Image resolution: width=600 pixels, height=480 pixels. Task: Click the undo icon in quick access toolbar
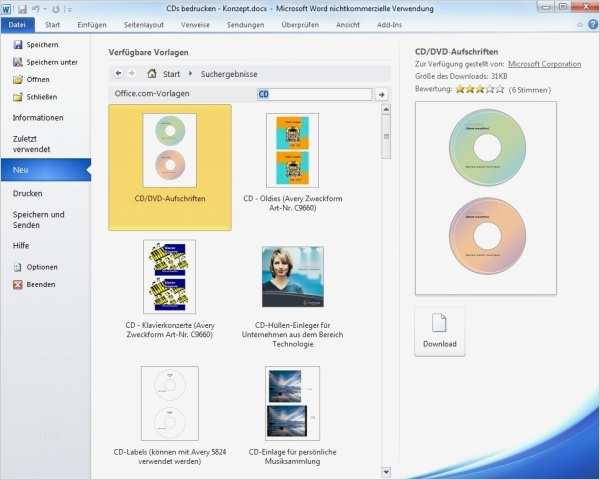pyautogui.click(x=36, y=9)
